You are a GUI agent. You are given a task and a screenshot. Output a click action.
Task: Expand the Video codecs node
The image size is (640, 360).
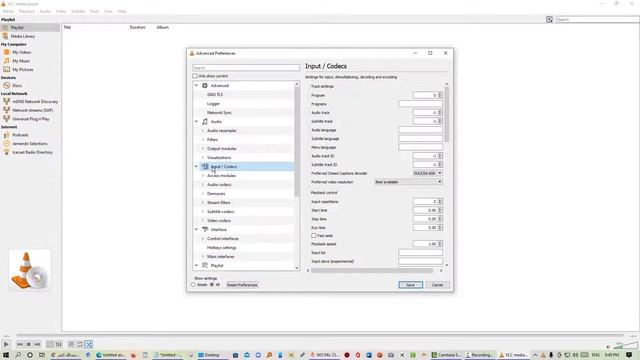tap(203, 220)
